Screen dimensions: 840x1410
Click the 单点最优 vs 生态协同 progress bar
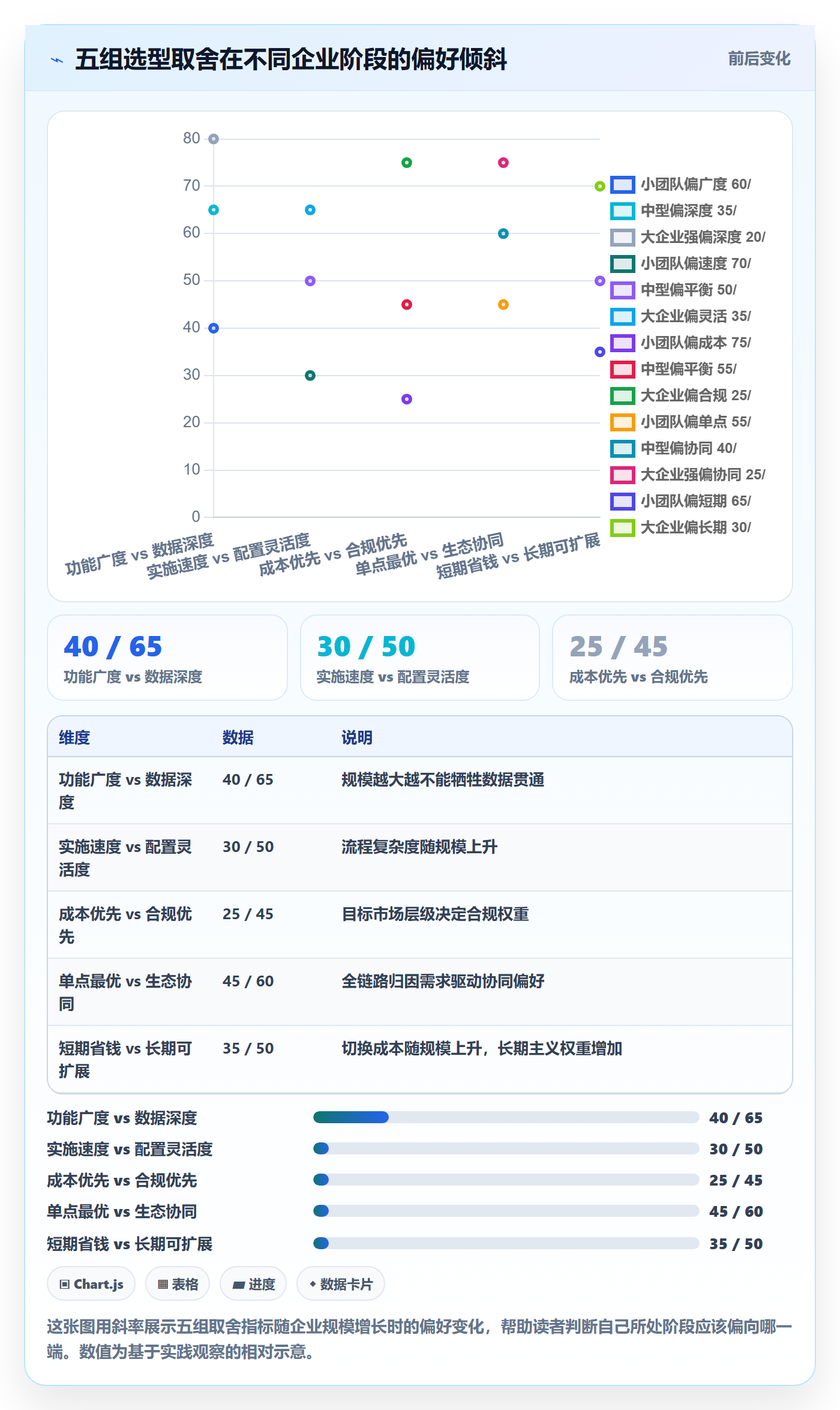coord(506,1211)
